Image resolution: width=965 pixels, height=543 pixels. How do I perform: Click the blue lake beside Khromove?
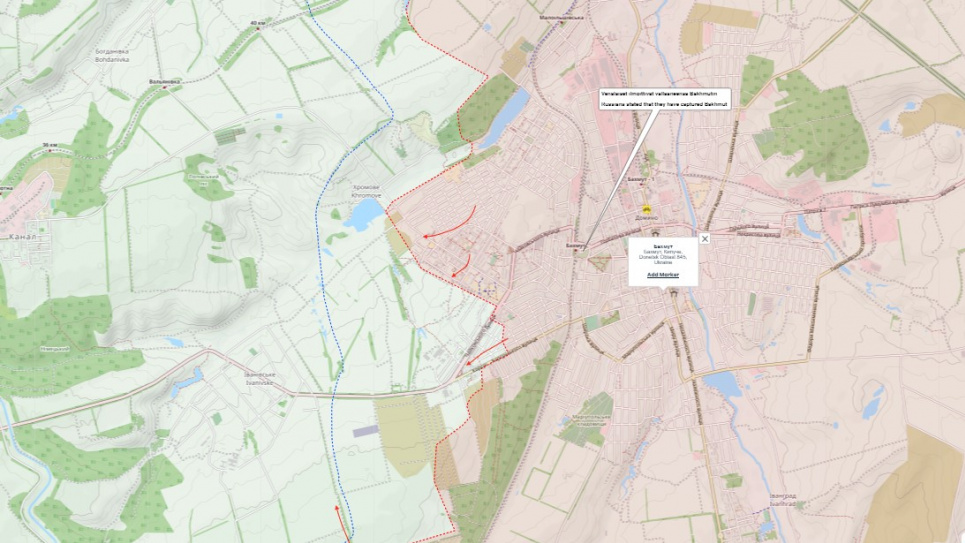tap(365, 212)
